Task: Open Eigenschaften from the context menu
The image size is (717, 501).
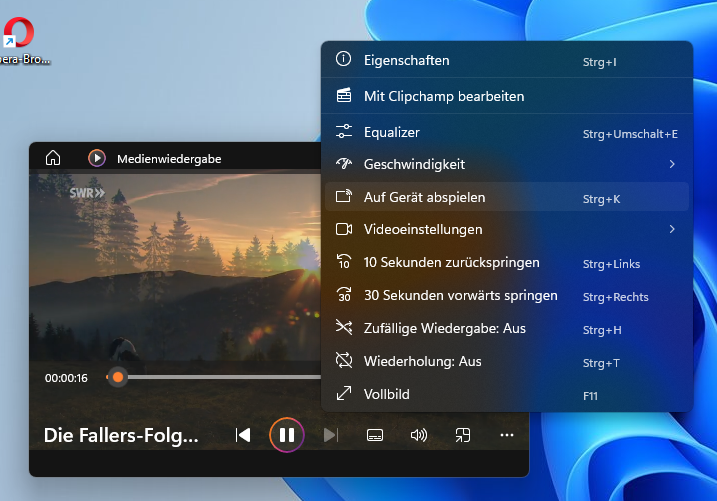Action: [507, 60]
